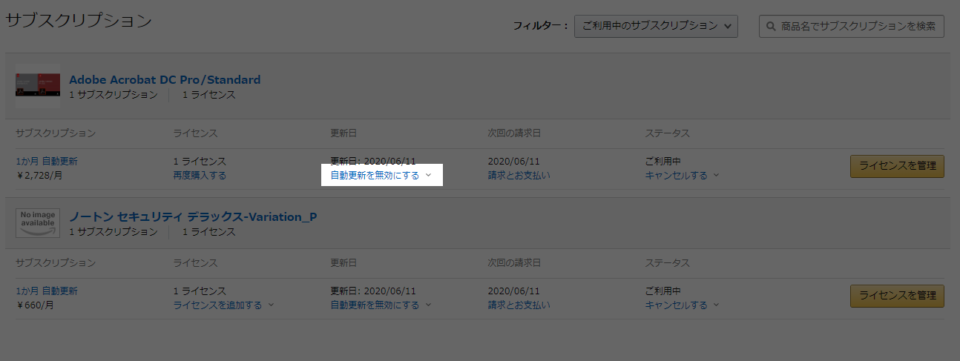
Task: Focus the 商品名でサブスクリプションを検索 search field
Action: click(x=852, y=26)
